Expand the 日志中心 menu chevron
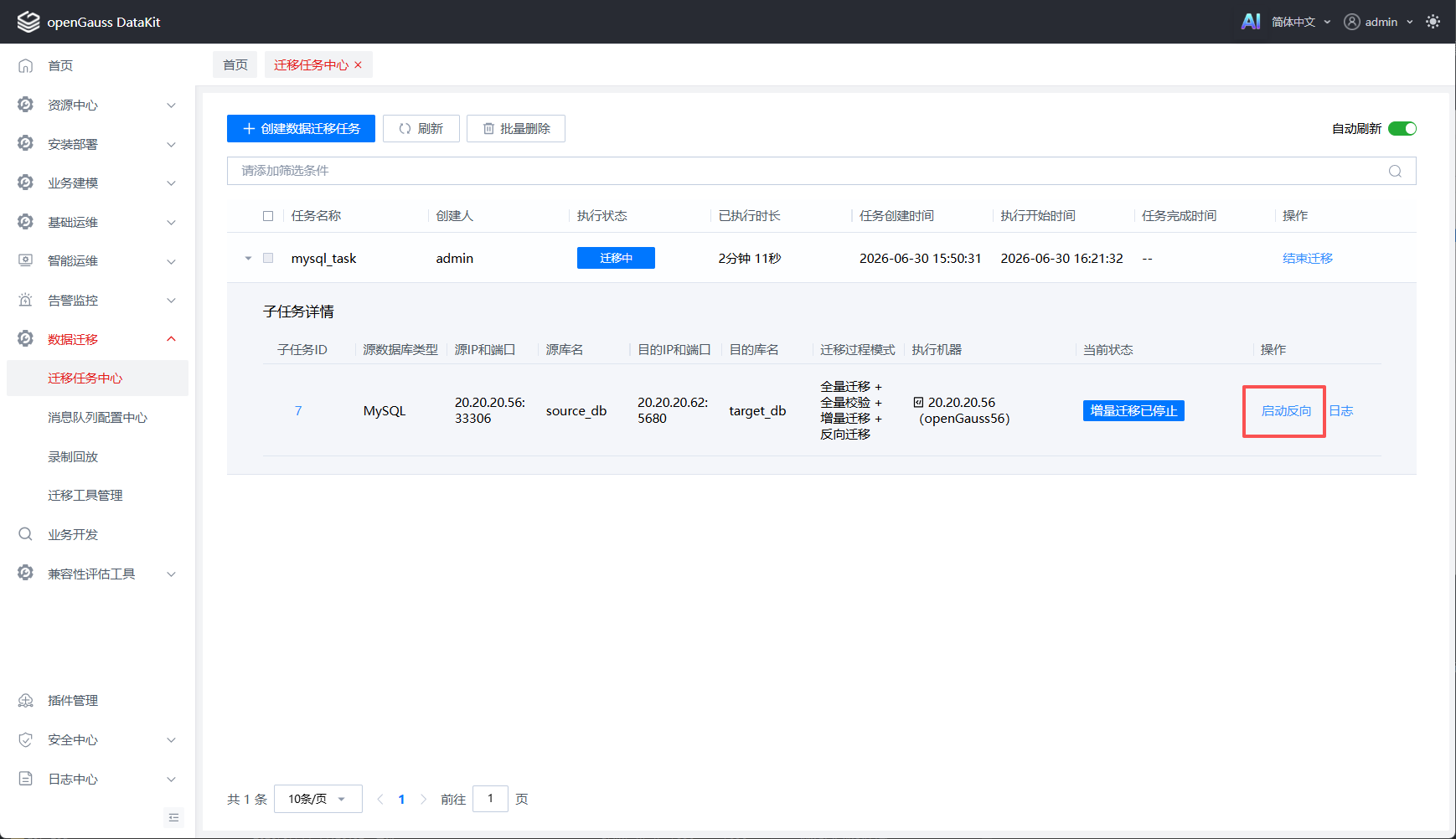The image size is (1456, 839). 171,779
